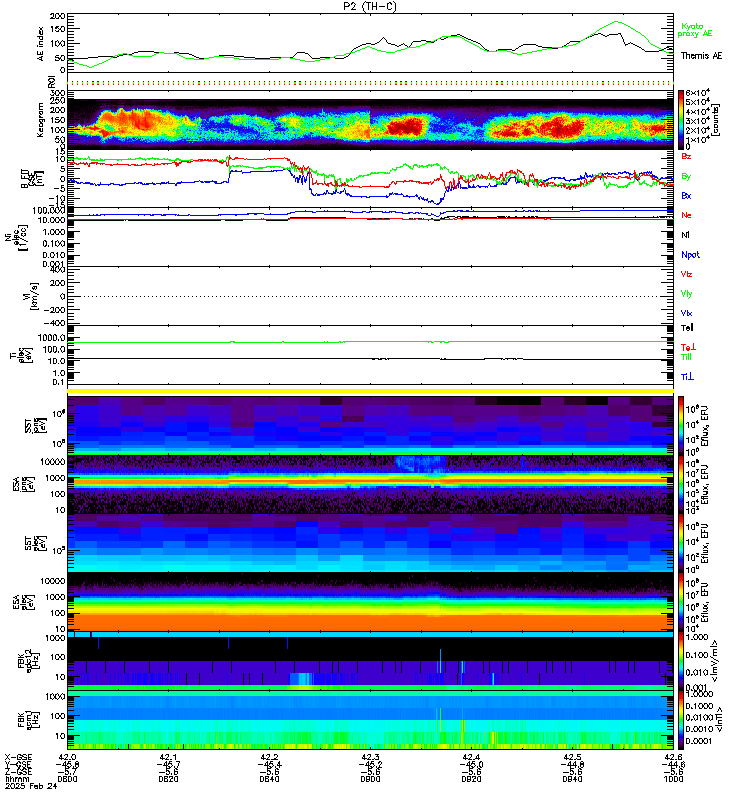Select the green Ti parallel legend label
This screenshot has height=800, width=750.
pyautogui.click(x=686, y=357)
